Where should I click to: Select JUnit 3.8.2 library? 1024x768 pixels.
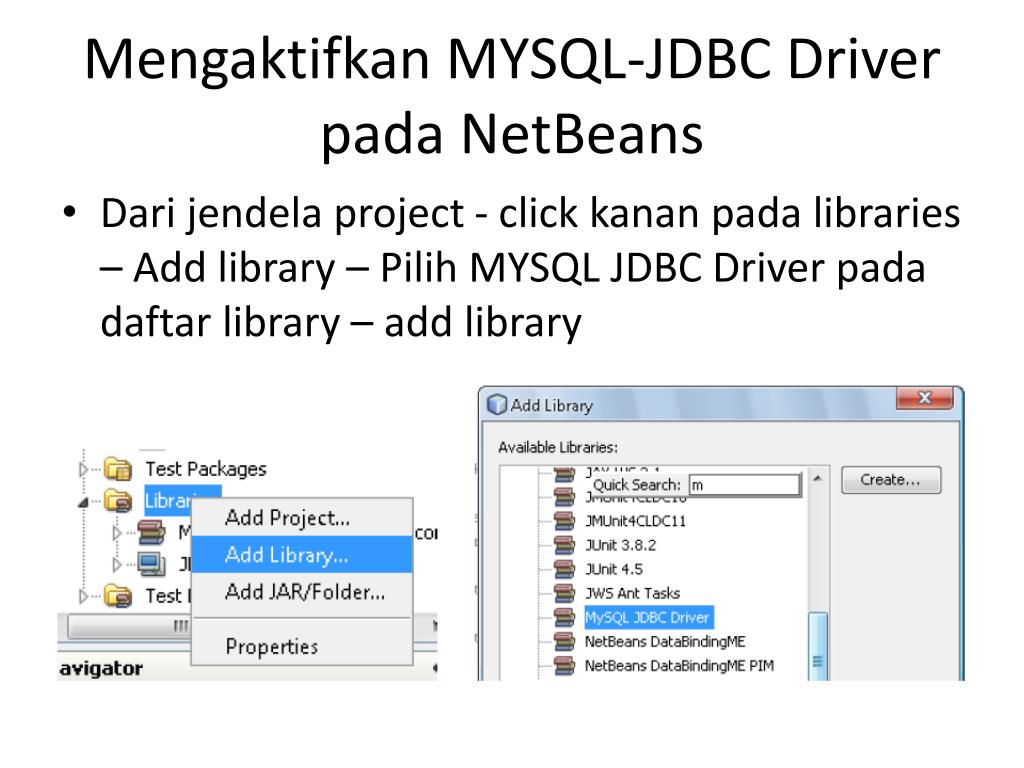pyautogui.click(x=620, y=545)
